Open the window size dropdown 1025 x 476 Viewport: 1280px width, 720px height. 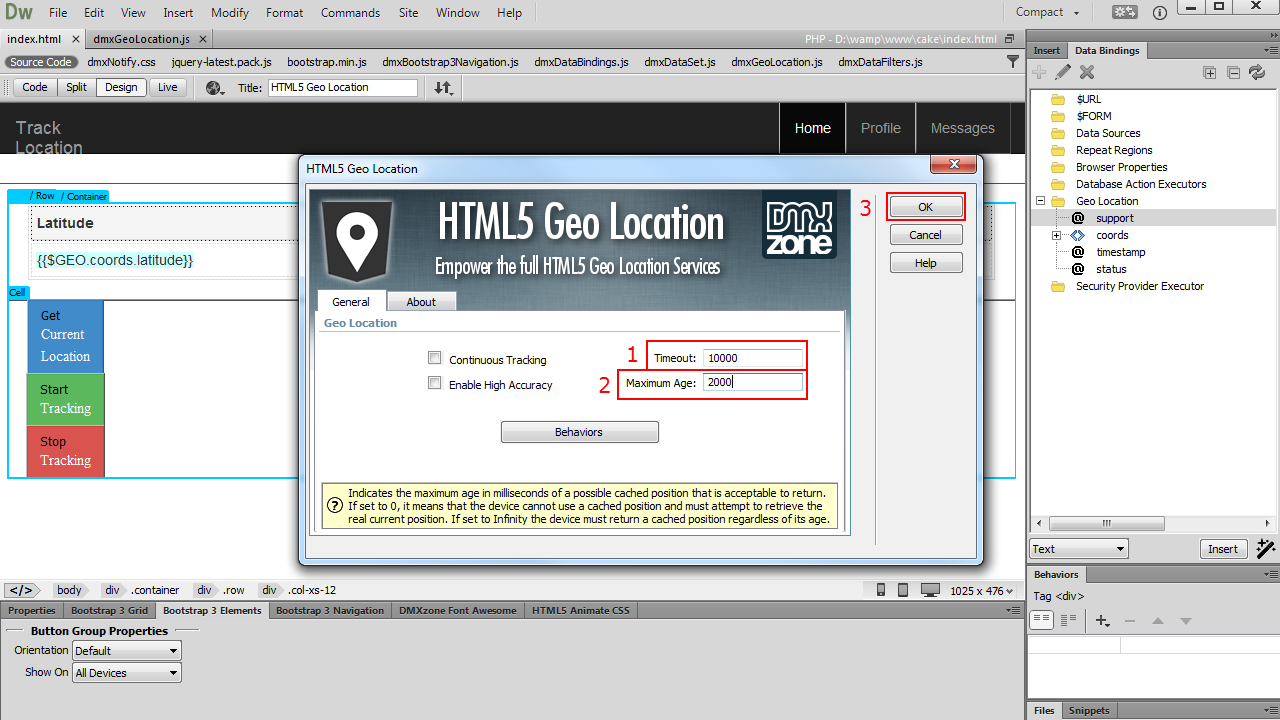982,590
